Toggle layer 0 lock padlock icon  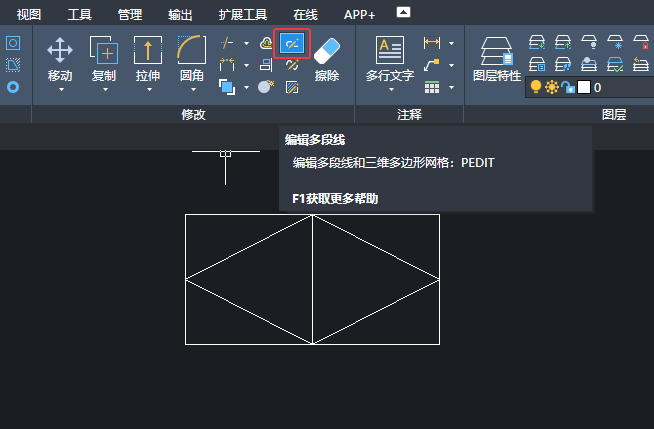pos(567,87)
